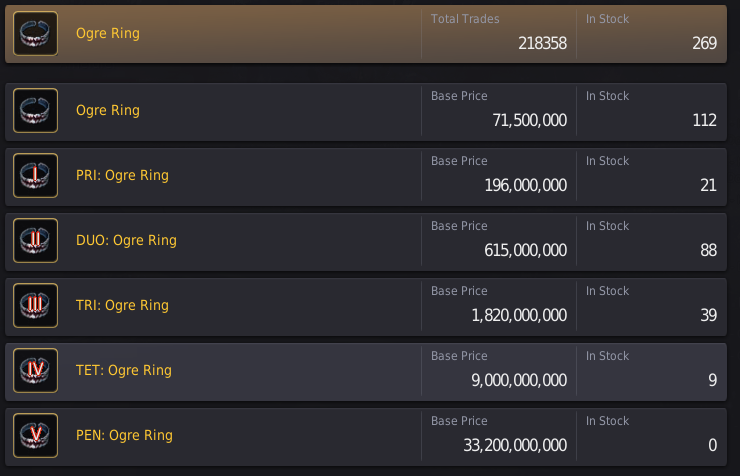Click the 33,200,000,000 base price
Viewport: 740px width, 476px height.
(x=515, y=446)
